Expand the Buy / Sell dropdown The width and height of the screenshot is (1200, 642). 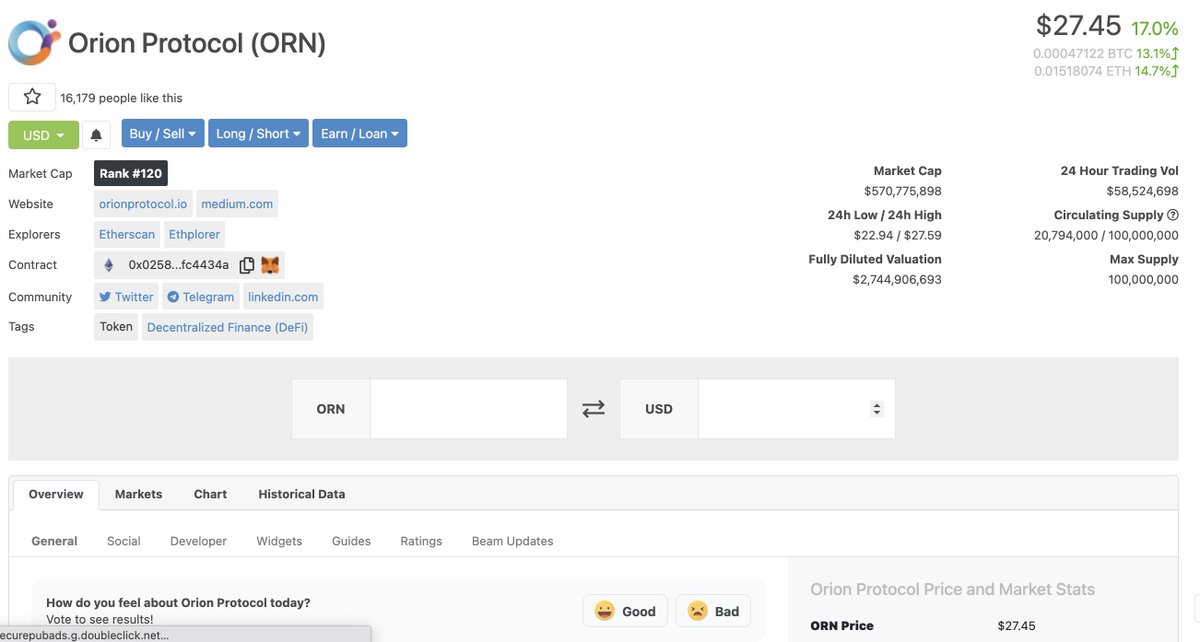[x=163, y=134]
